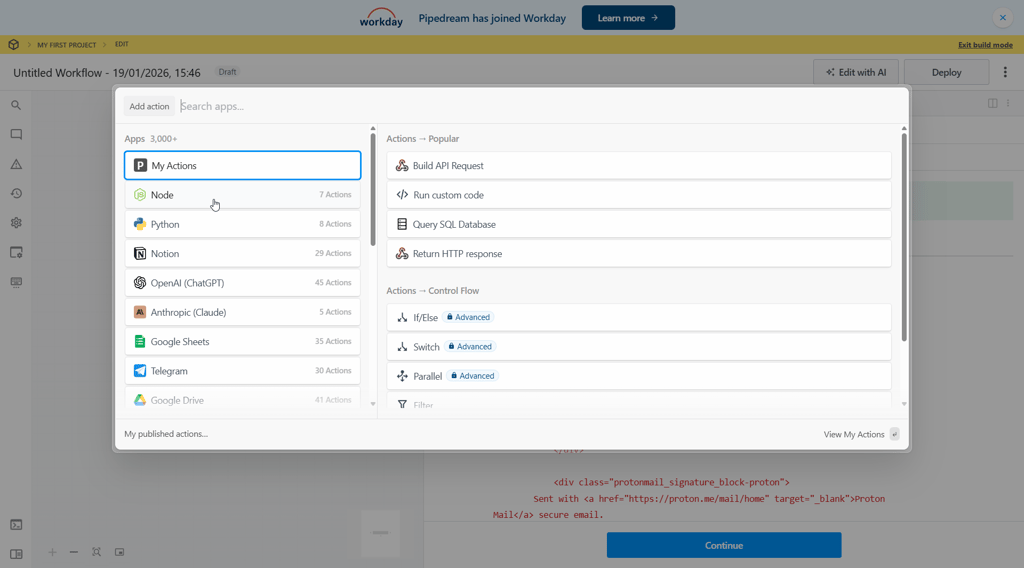Focus the Search apps input field
This screenshot has height=568, width=1024.
[x=539, y=106]
